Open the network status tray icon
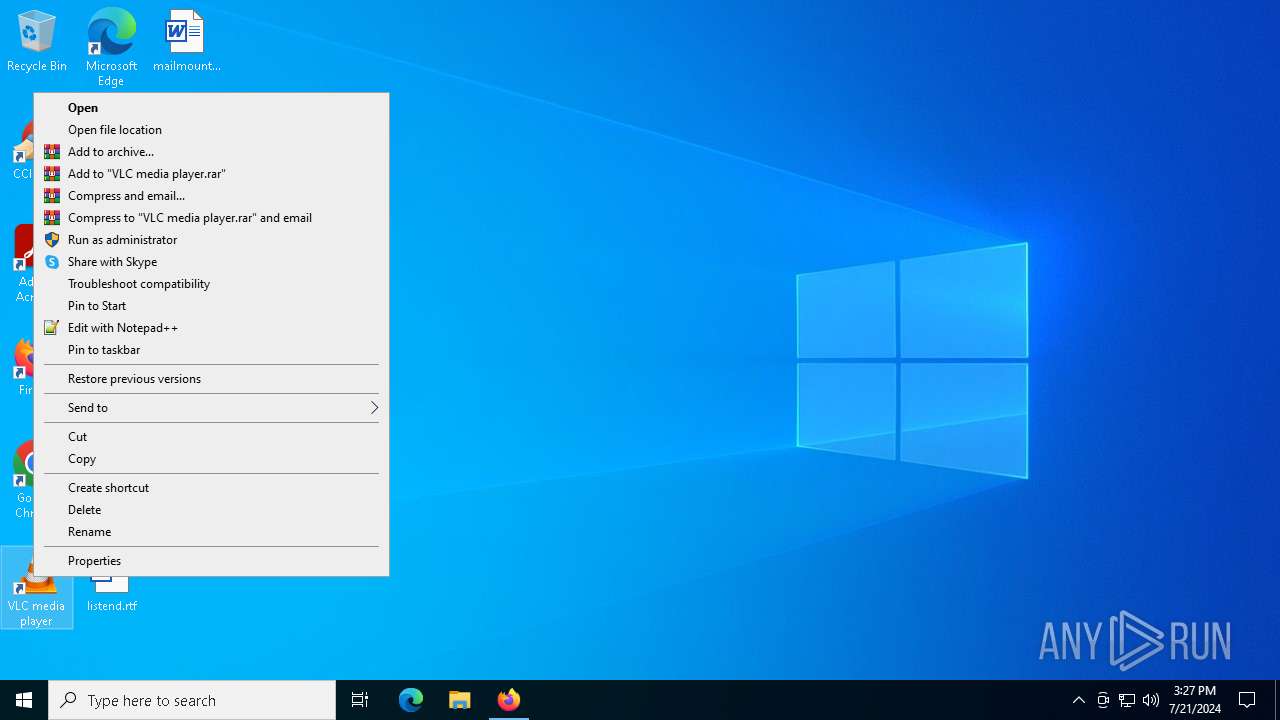This screenshot has height=720, width=1280. (1127, 700)
